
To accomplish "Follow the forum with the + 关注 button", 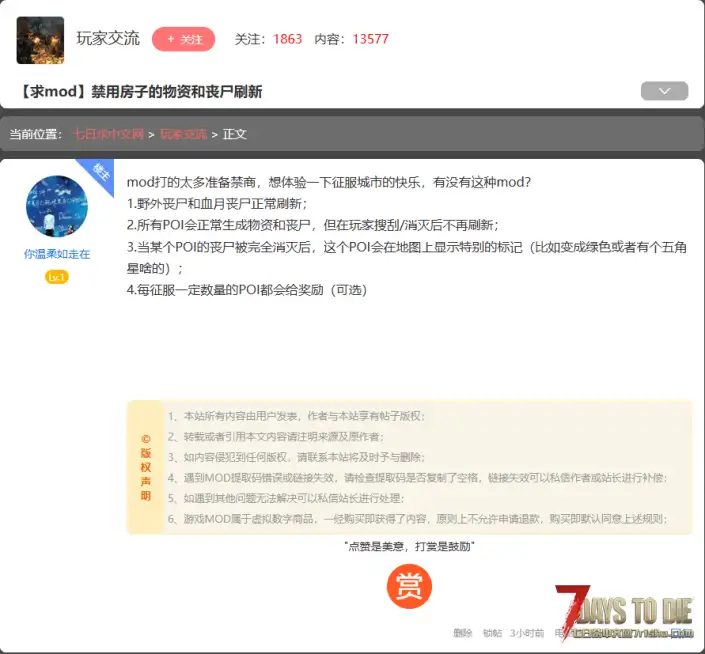I will (x=183, y=39).
